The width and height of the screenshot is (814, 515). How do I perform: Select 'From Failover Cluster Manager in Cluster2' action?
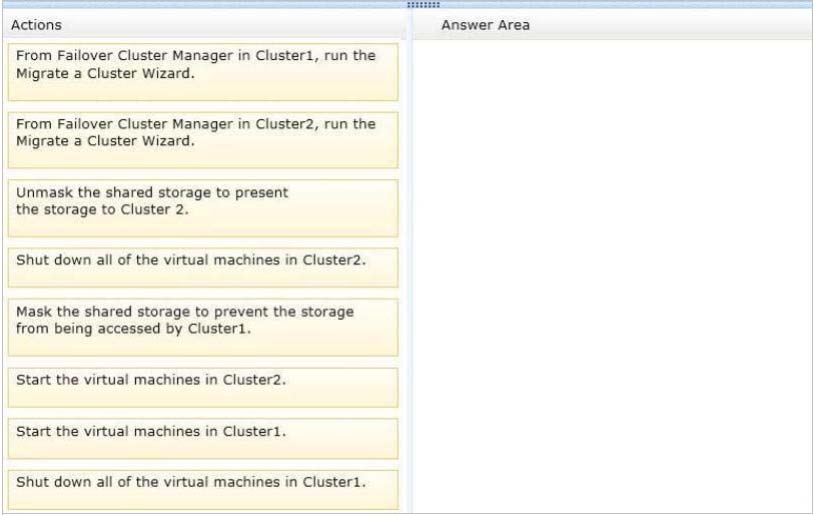(203, 140)
